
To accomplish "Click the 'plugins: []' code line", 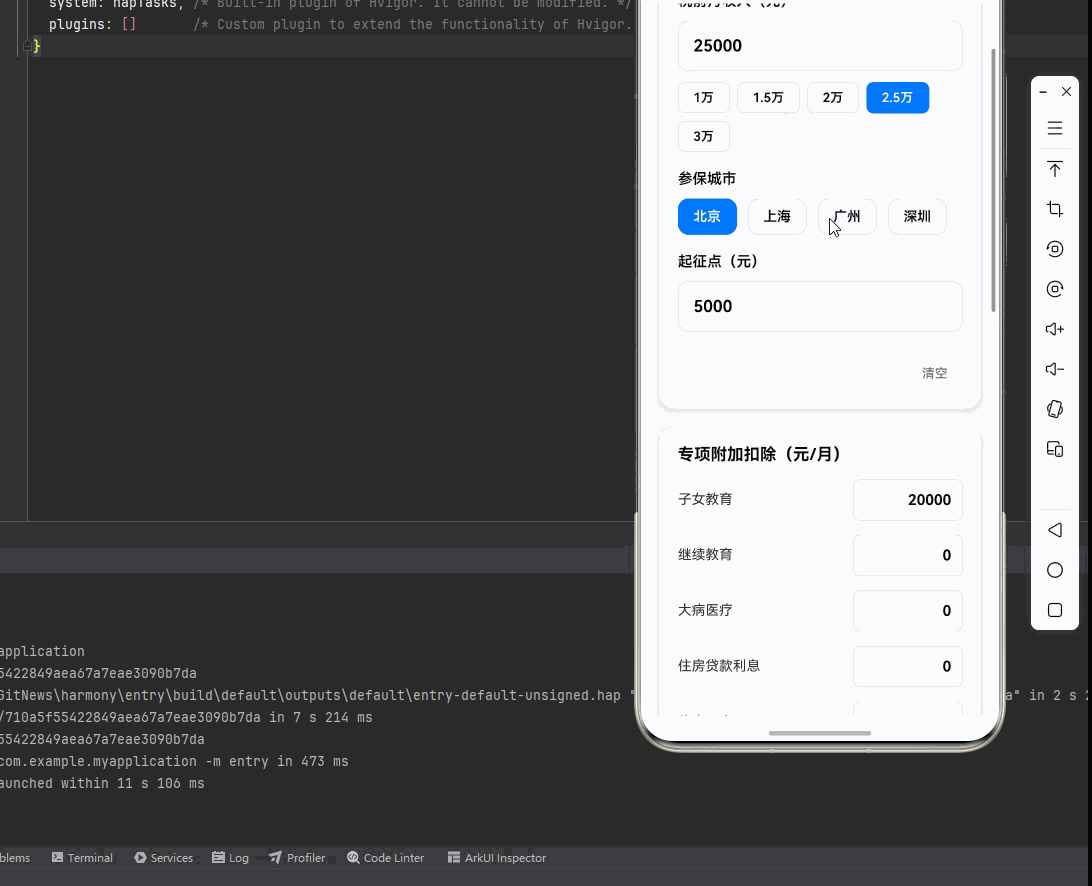I will [x=93, y=24].
